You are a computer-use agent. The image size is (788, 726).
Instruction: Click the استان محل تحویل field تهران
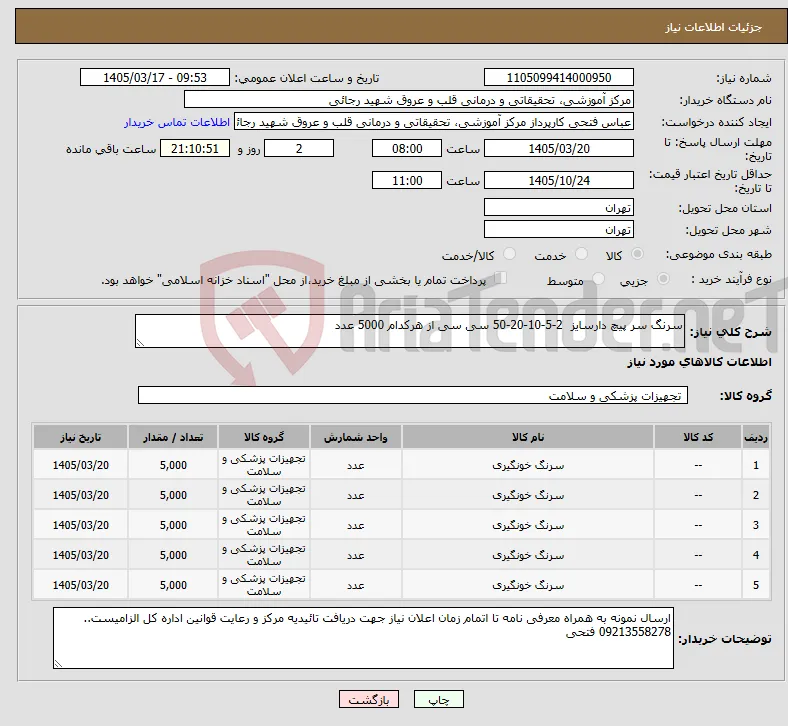[x=558, y=208]
